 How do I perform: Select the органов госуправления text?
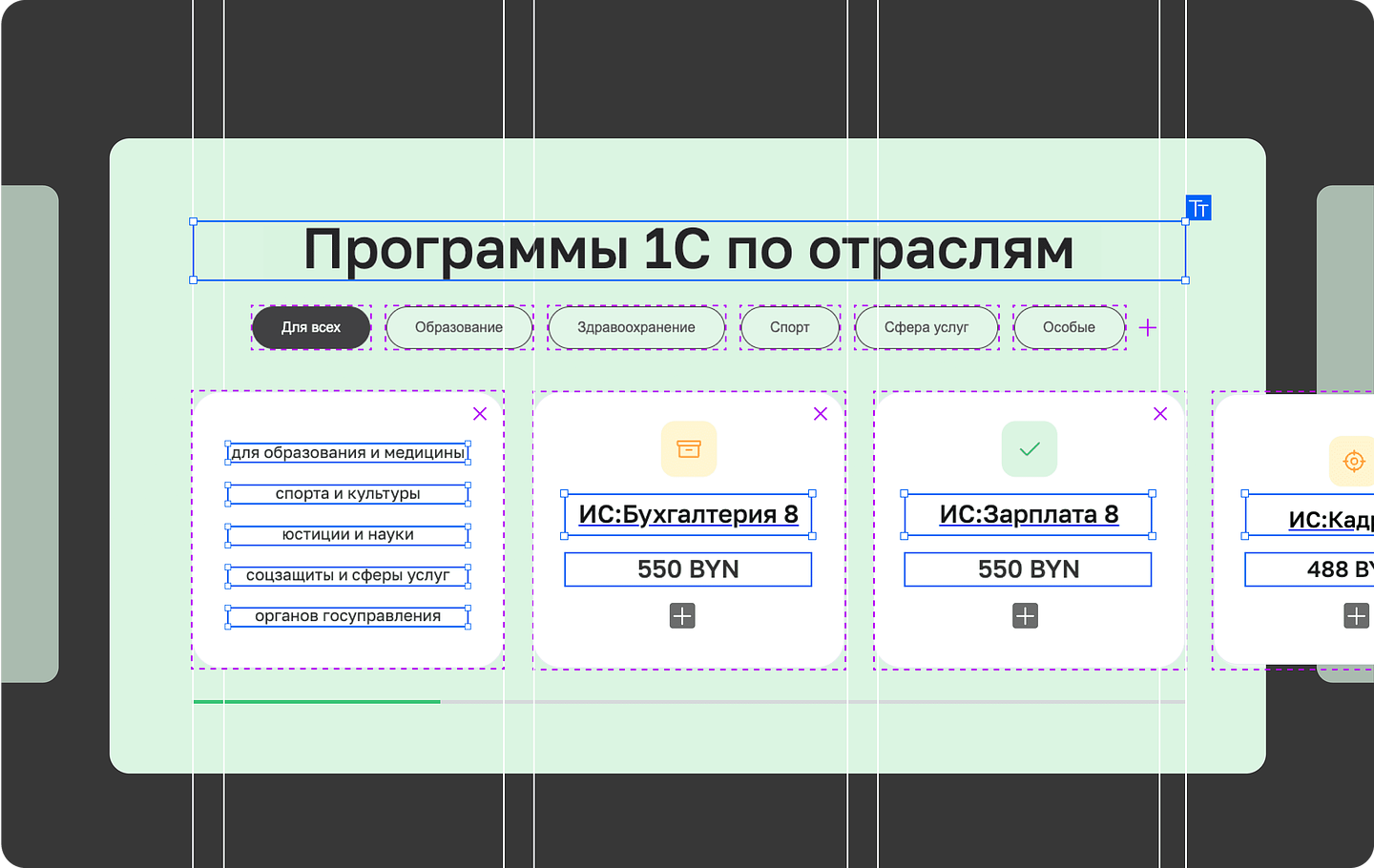point(348,616)
